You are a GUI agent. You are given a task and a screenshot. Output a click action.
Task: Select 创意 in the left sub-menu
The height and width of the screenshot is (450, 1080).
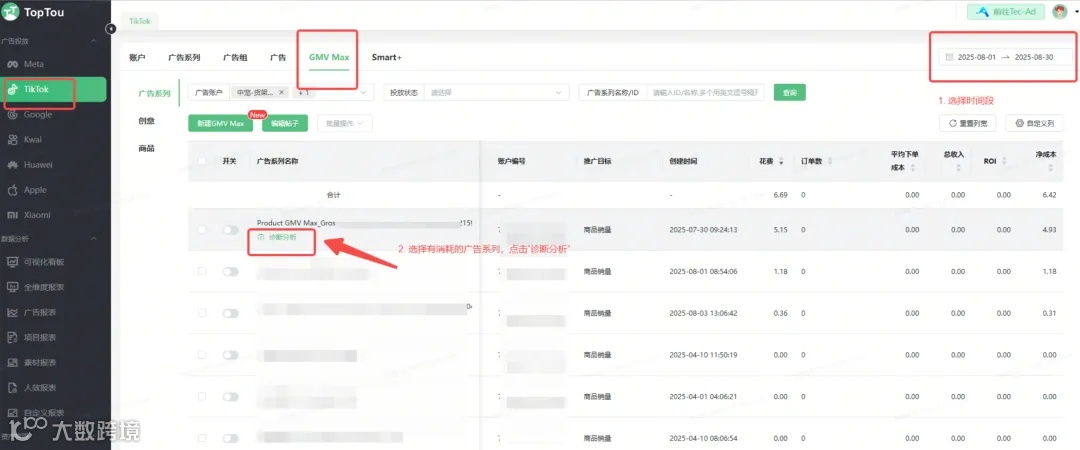coord(146,121)
